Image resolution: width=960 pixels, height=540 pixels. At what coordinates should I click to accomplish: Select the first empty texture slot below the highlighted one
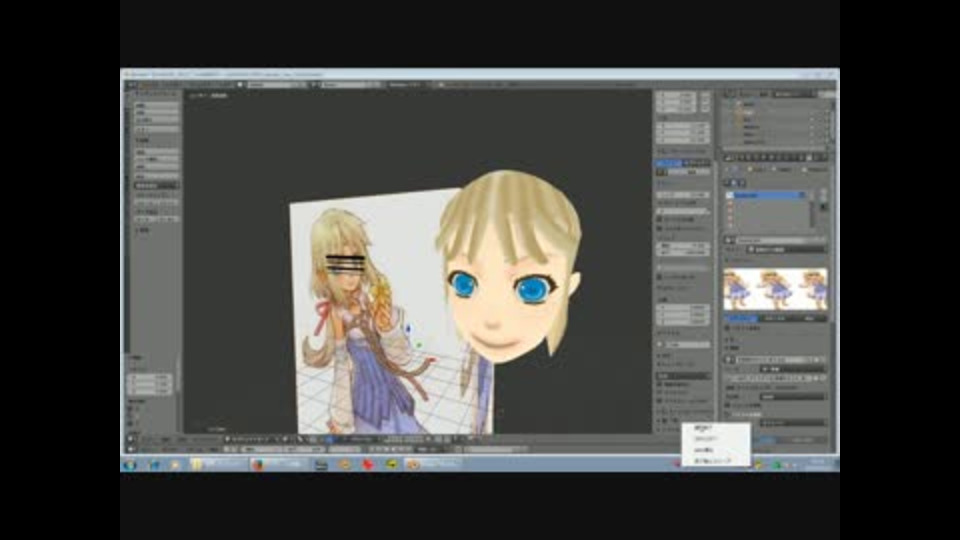click(x=766, y=203)
